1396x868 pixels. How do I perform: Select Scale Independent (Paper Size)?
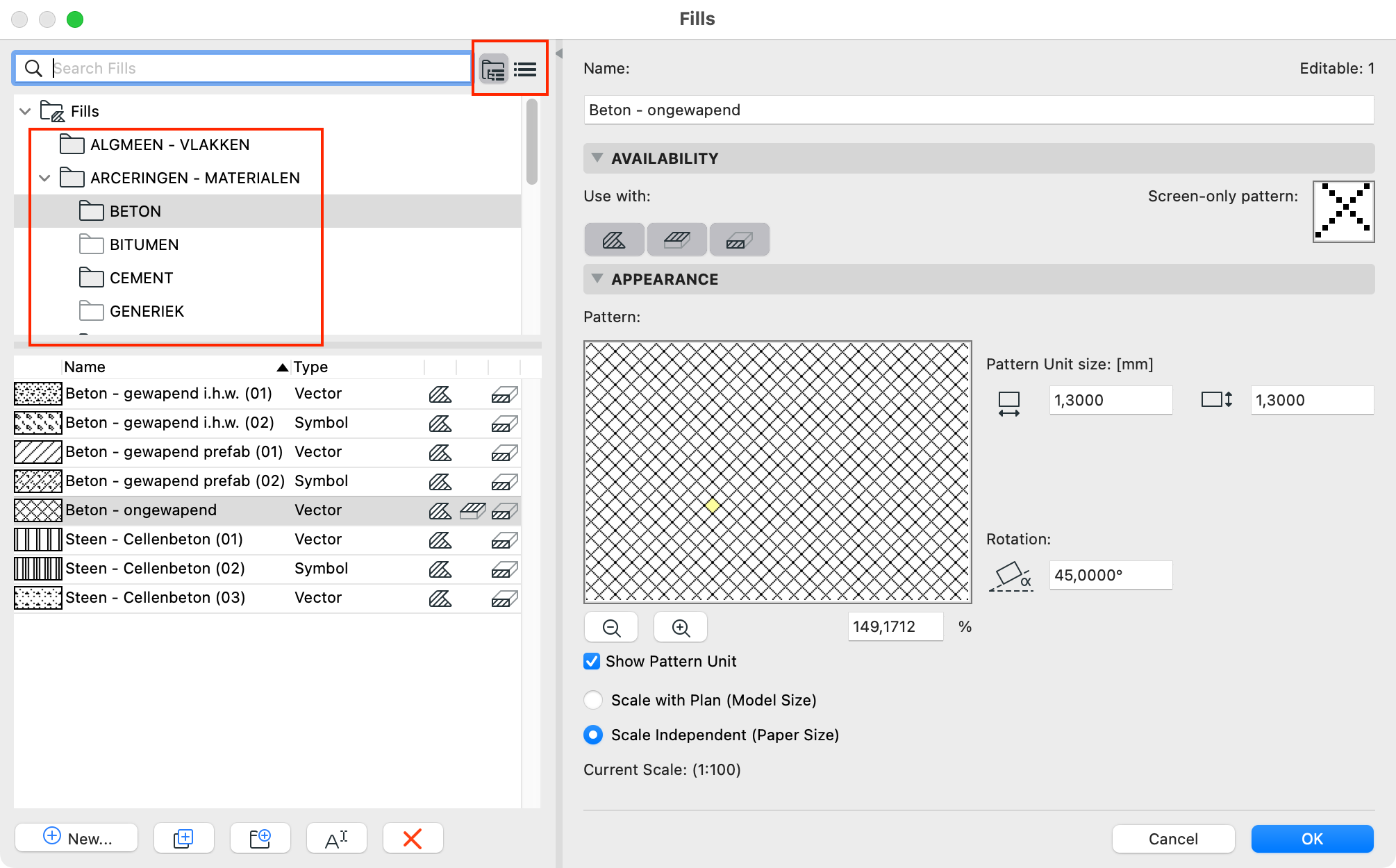(x=593, y=735)
